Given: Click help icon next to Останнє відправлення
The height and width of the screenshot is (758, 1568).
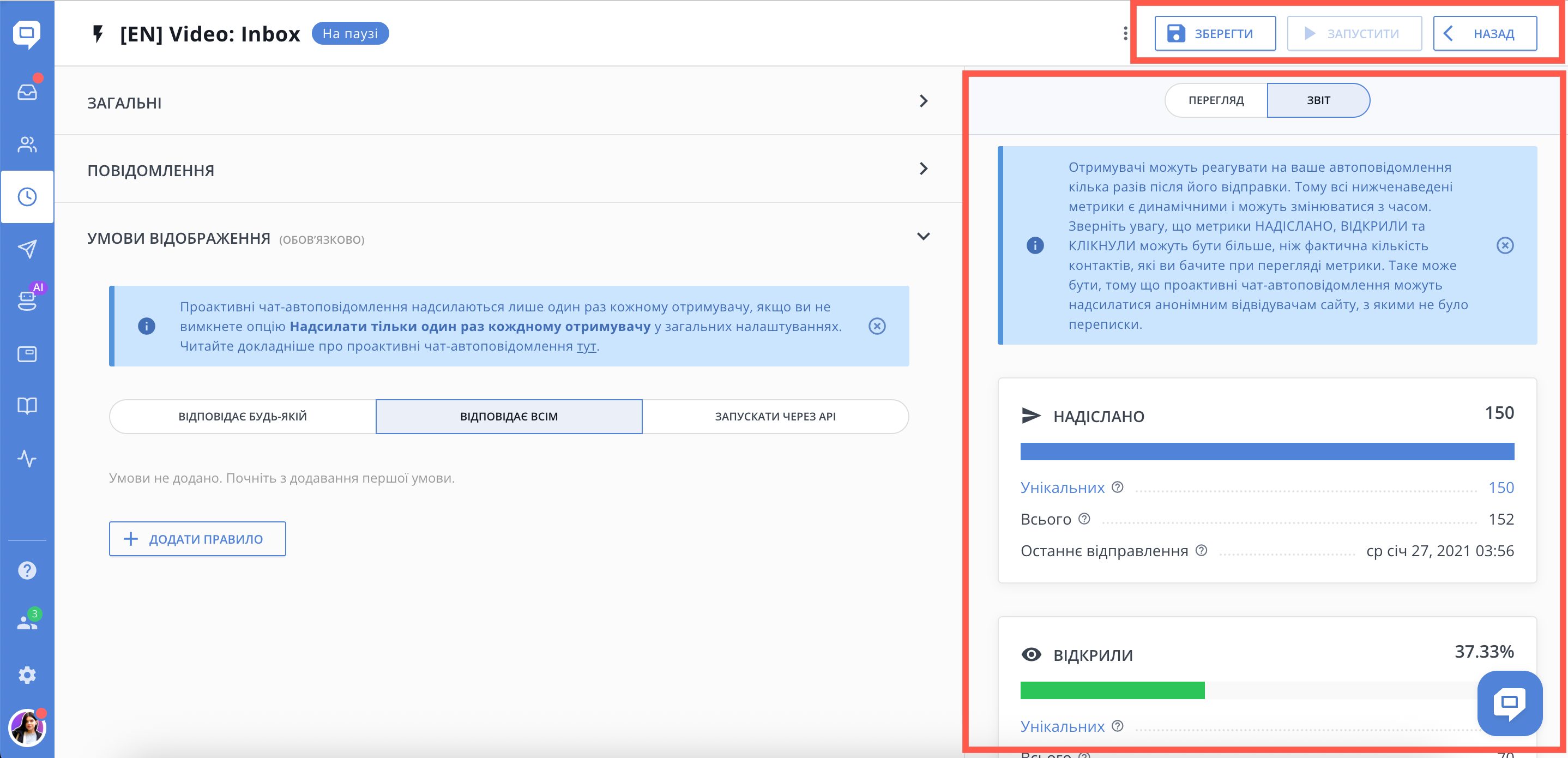Looking at the screenshot, I should 1201,550.
